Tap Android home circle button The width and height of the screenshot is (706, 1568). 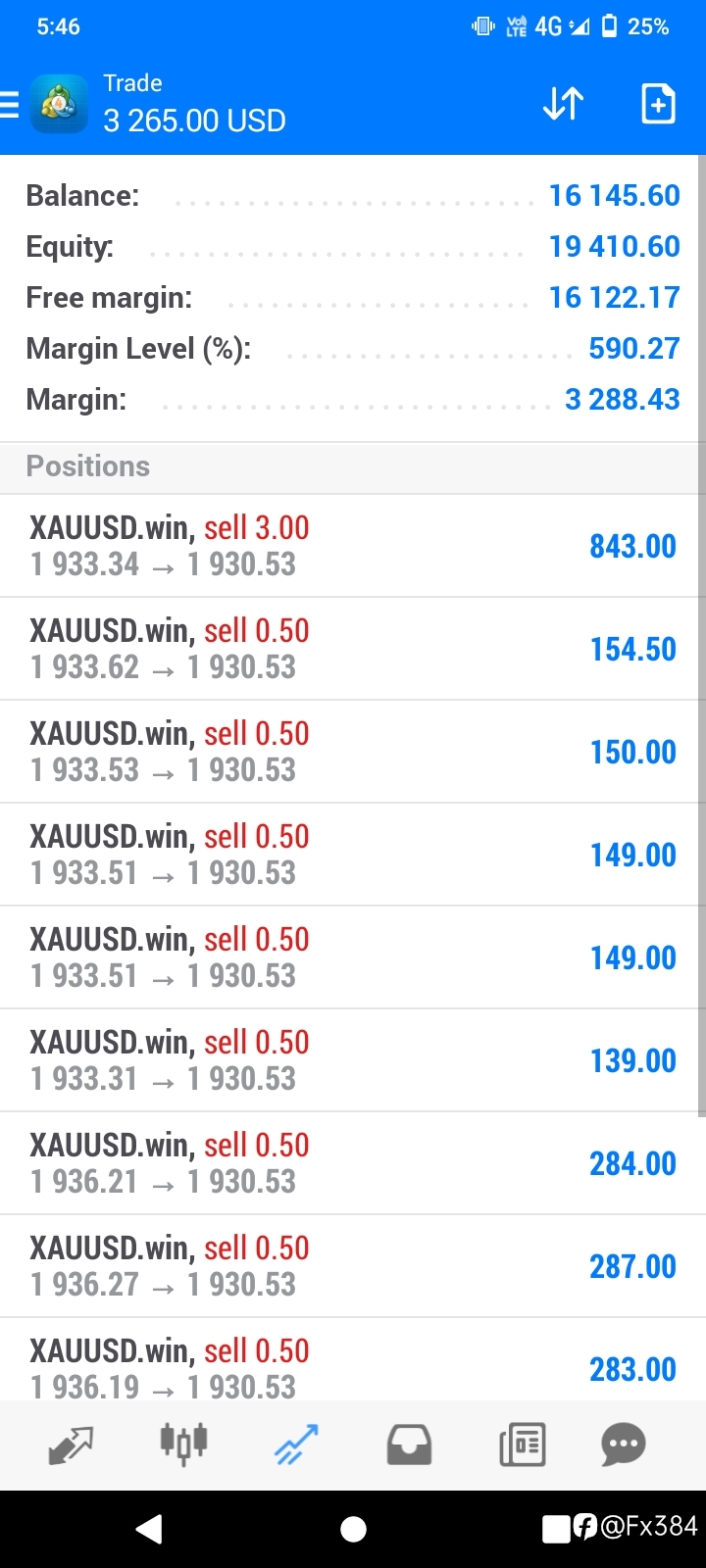[x=353, y=1529]
